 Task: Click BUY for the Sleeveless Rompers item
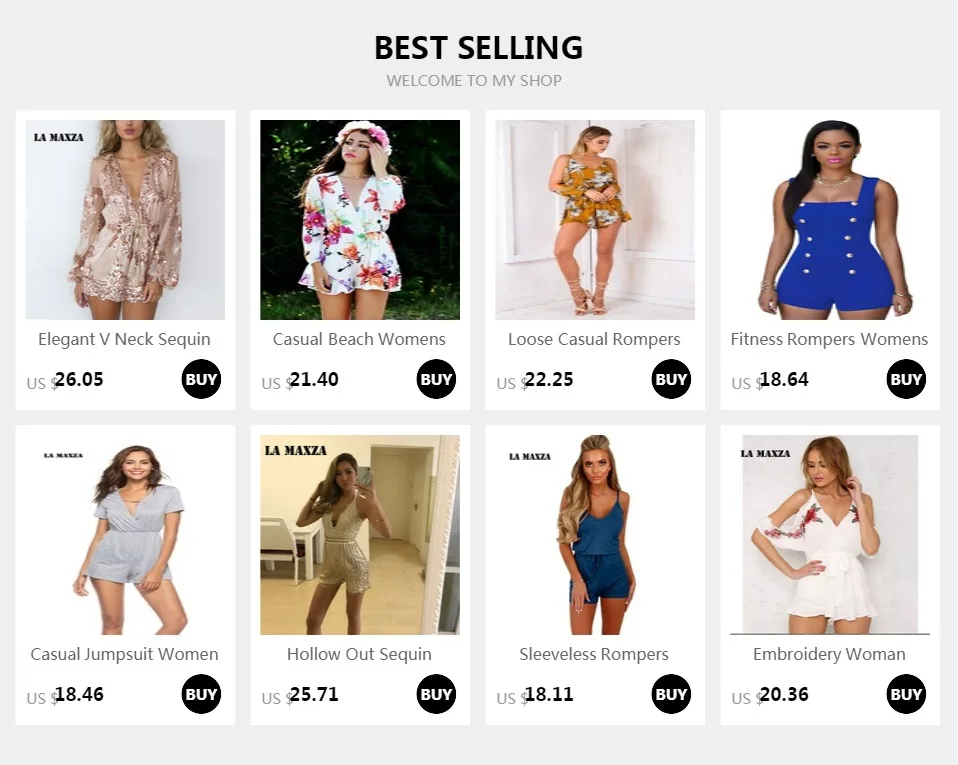pos(671,694)
